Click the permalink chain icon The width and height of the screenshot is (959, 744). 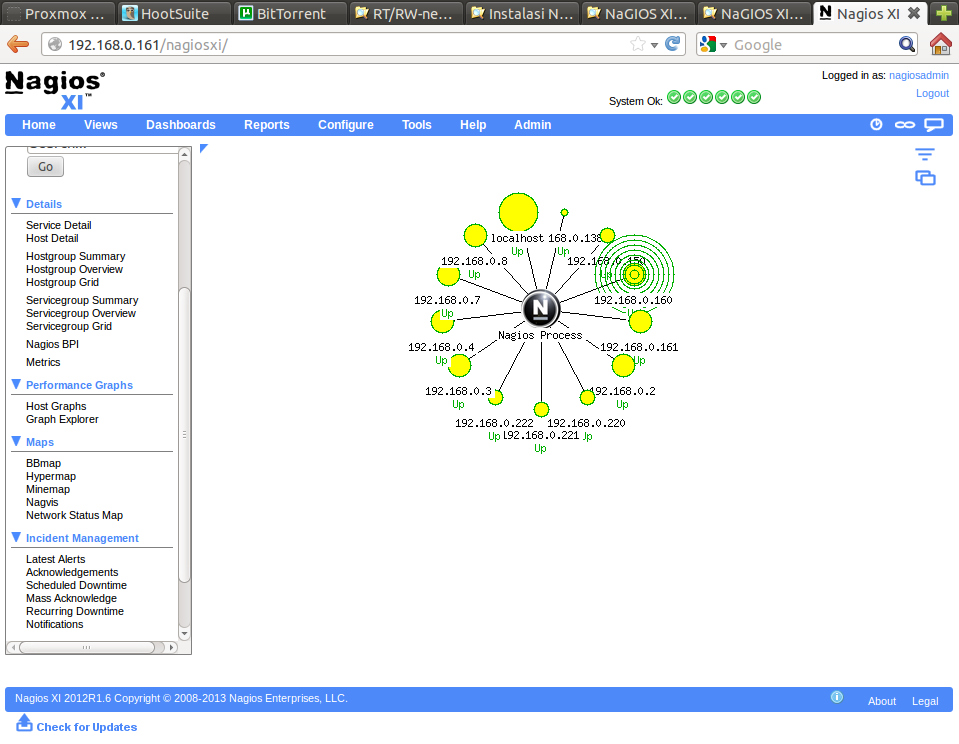[x=904, y=125]
